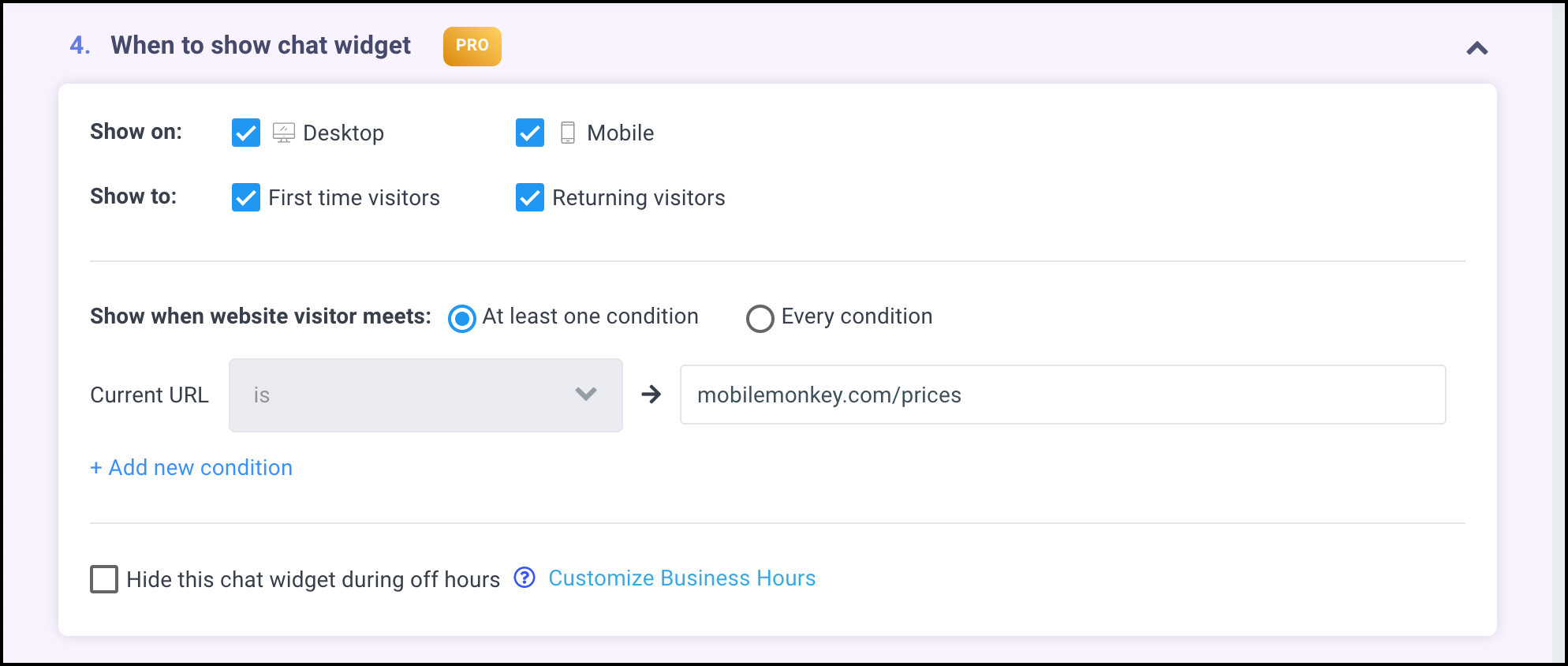The width and height of the screenshot is (1568, 666).
Task: Uncheck the Desktop checkbox
Action: pyautogui.click(x=246, y=133)
